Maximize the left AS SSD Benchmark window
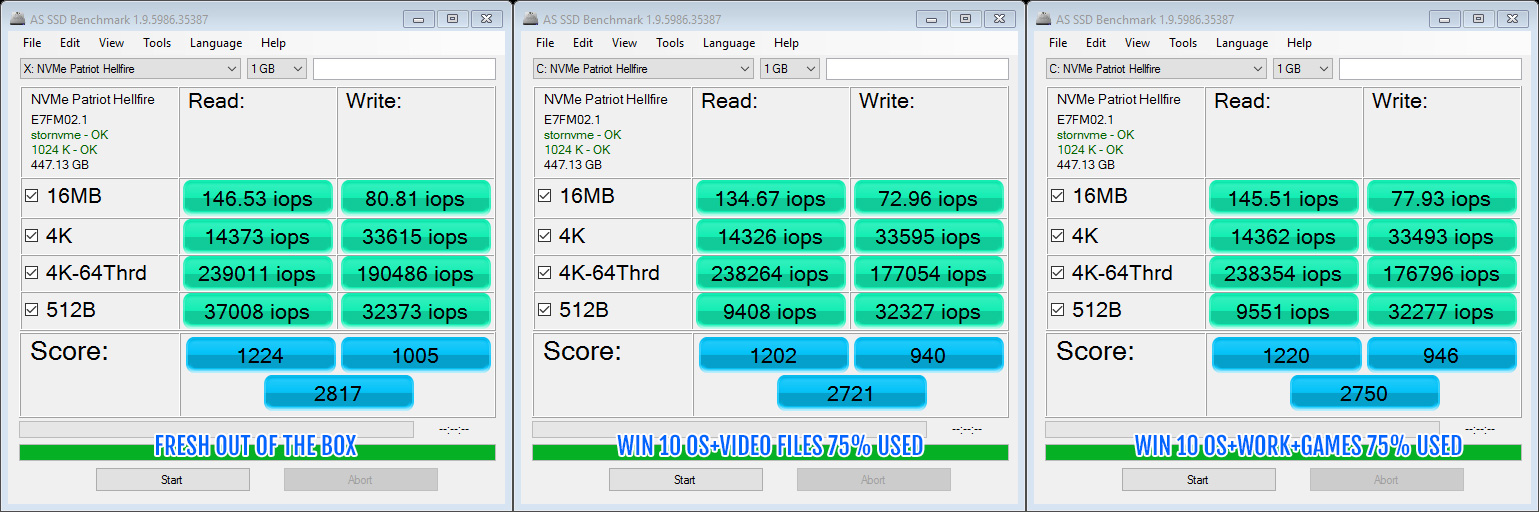 click(453, 19)
